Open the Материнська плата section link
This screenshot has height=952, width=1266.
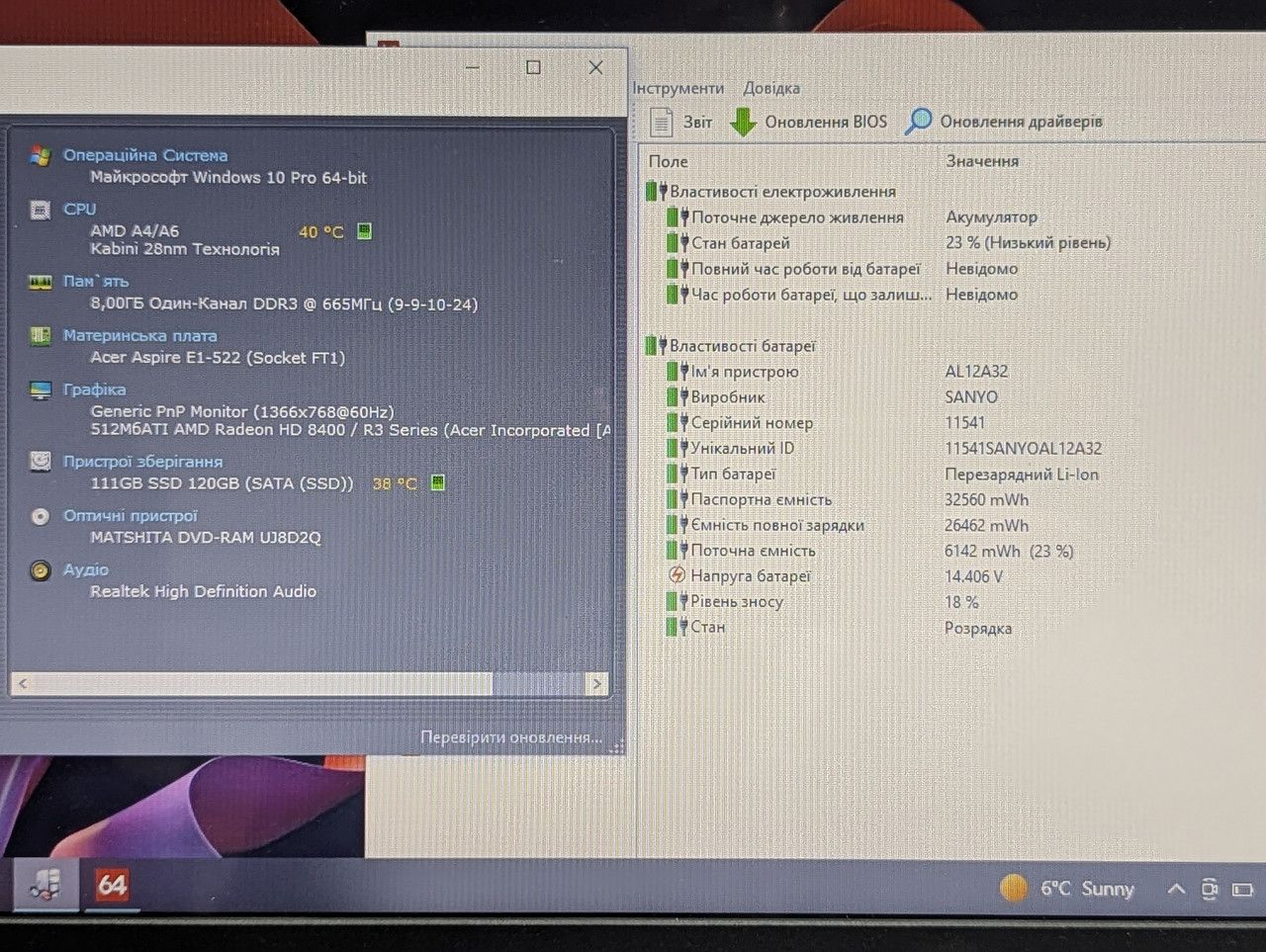coord(139,336)
